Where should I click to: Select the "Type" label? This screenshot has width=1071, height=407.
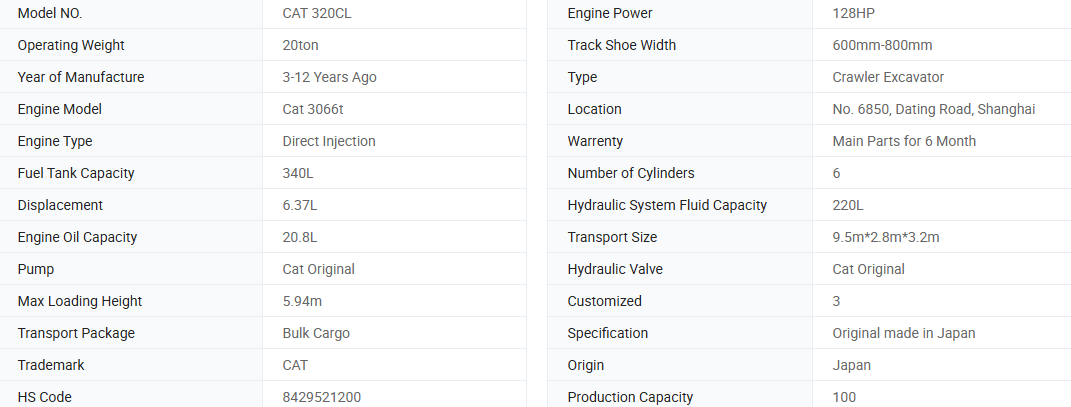click(x=582, y=77)
